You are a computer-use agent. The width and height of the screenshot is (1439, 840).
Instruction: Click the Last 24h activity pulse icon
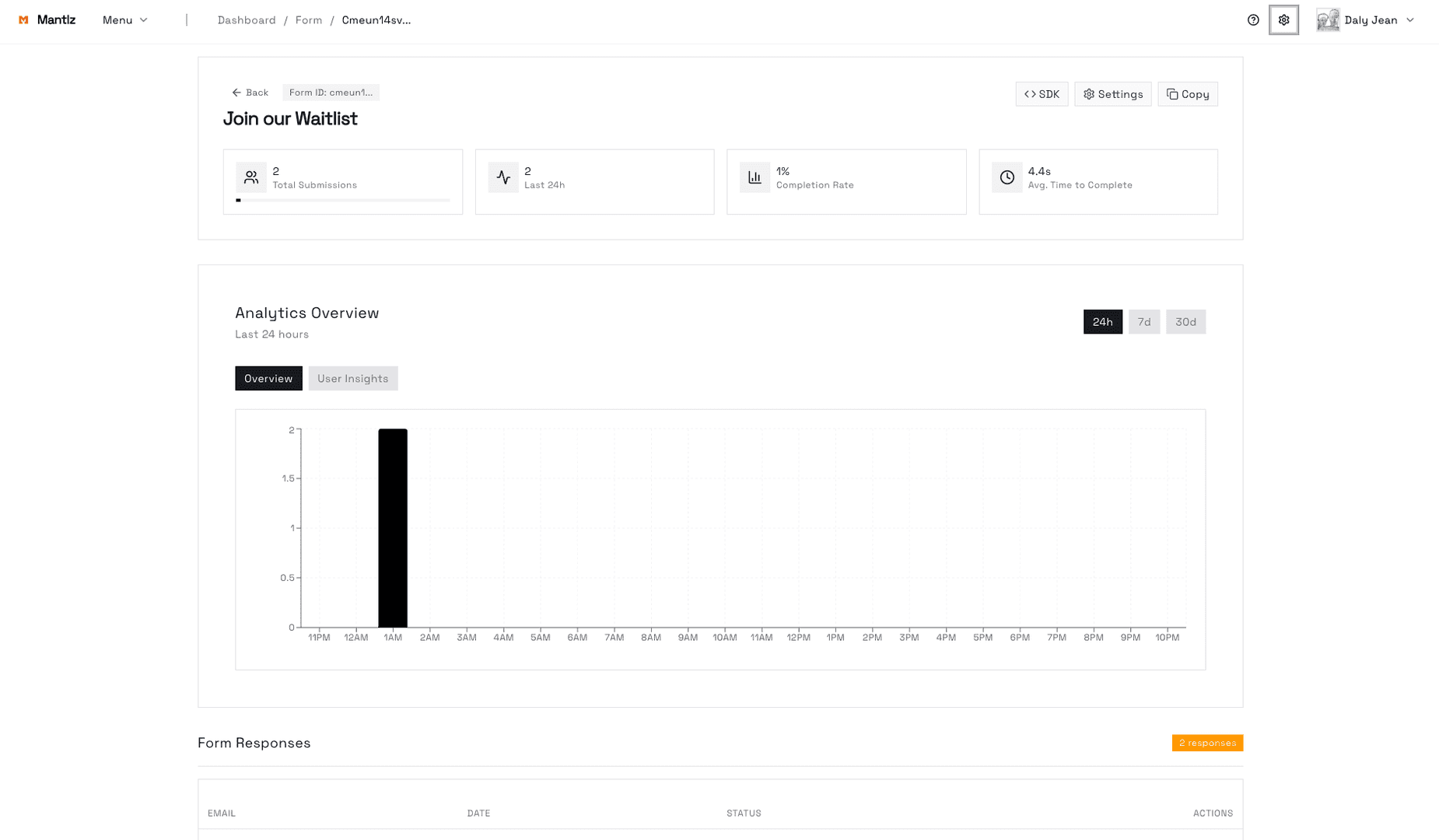point(502,177)
